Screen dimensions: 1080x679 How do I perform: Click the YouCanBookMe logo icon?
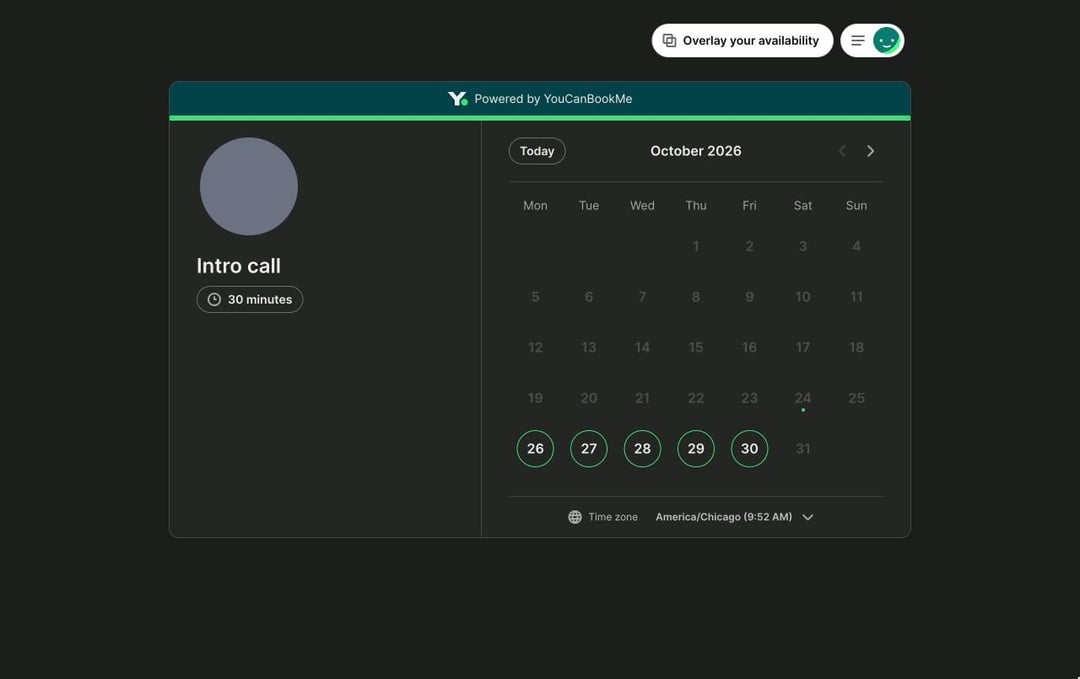(457, 98)
